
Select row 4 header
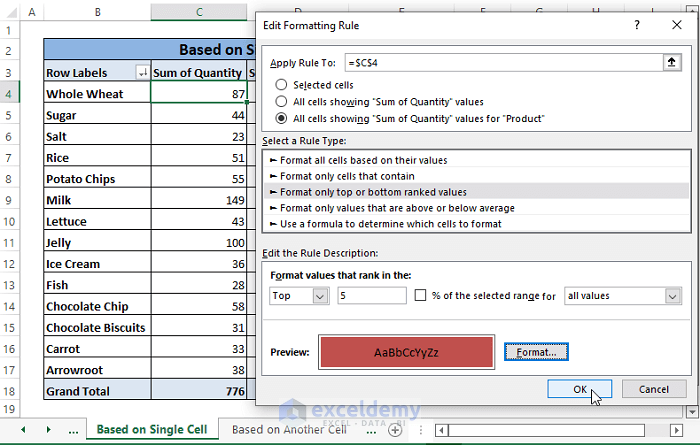coord(9,94)
